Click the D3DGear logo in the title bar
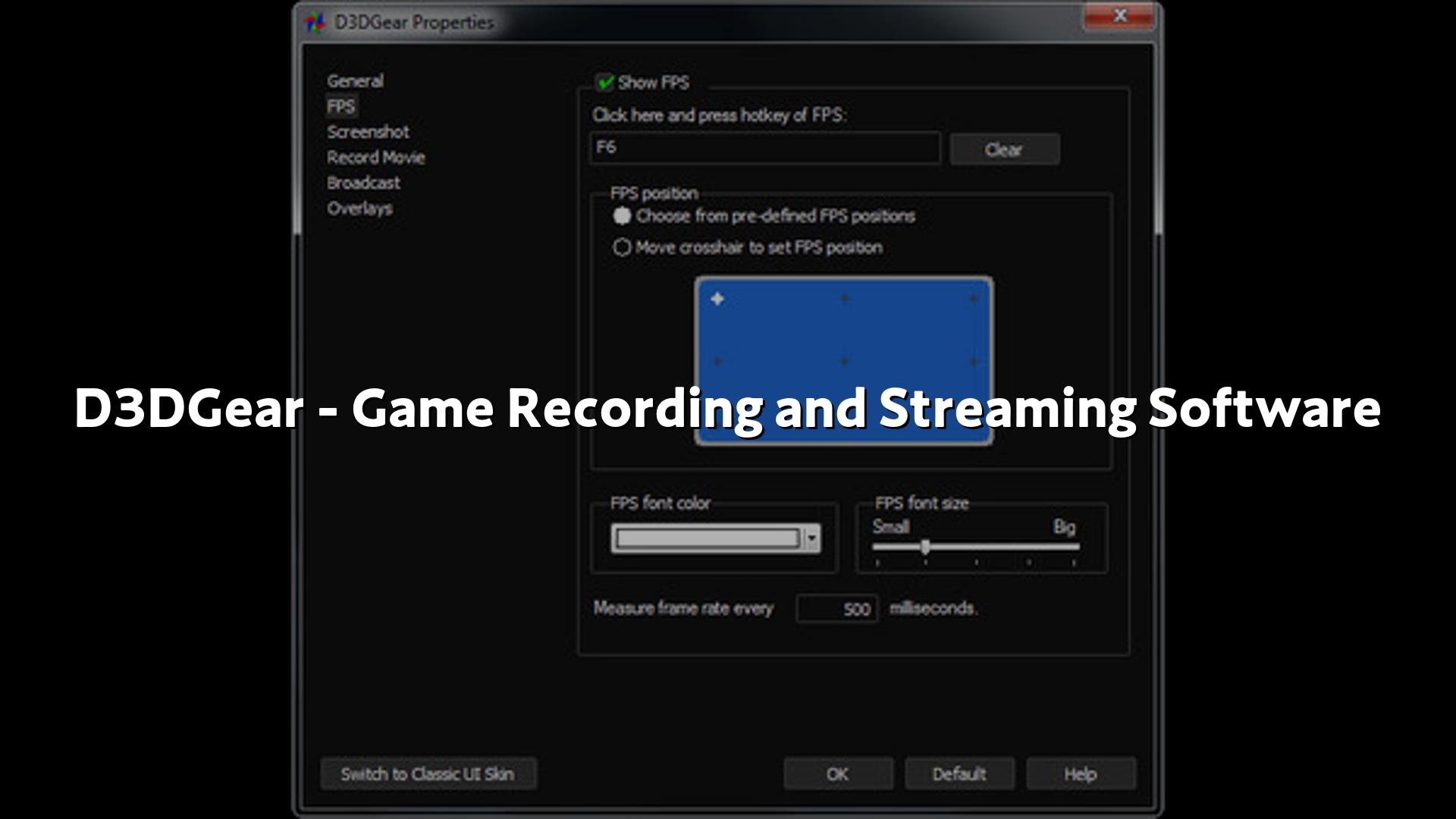The width and height of the screenshot is (1456, 819). (314, 22)
